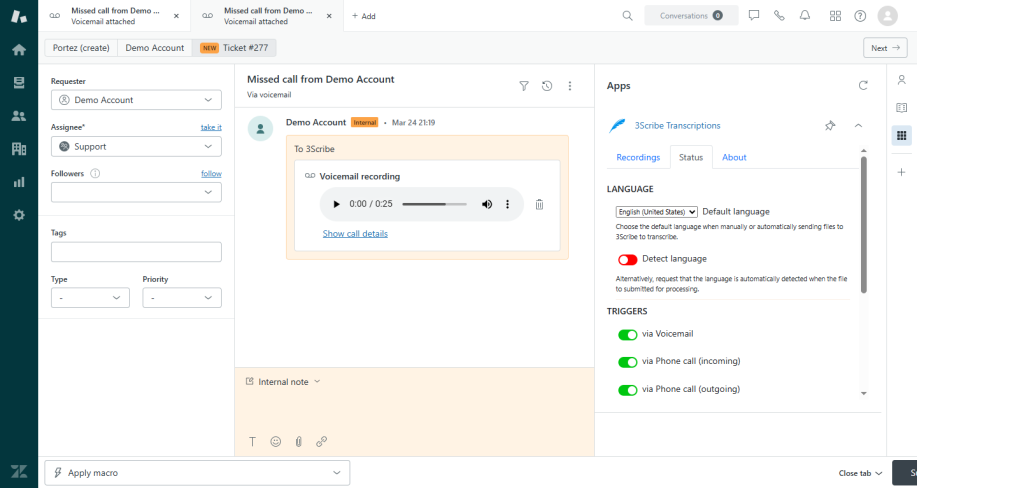Screen dimensions: 1024x488
Task: Delete the voicemail recording with trash icon
Action: [539, 205]
